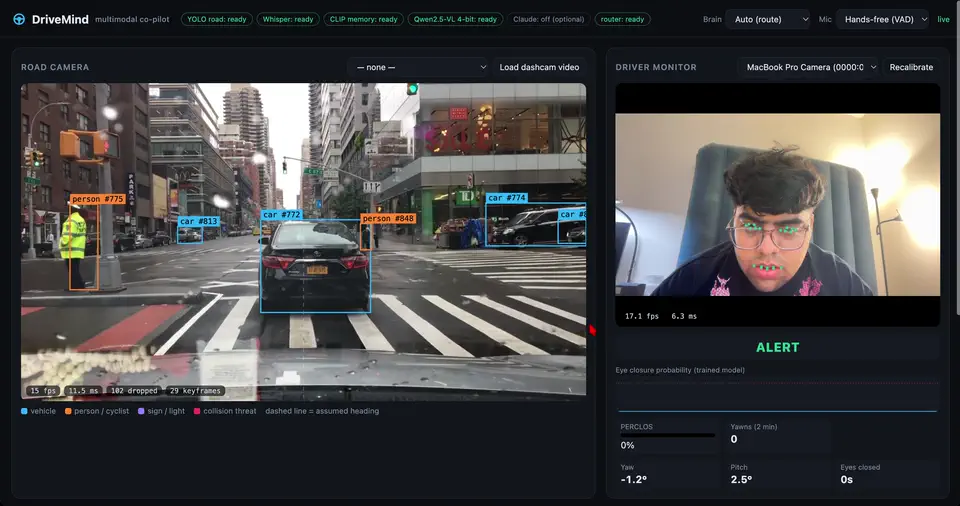Click the orange person / cyclist legend swatch
This screenshot has width=960, height=506.
(68, 411)
